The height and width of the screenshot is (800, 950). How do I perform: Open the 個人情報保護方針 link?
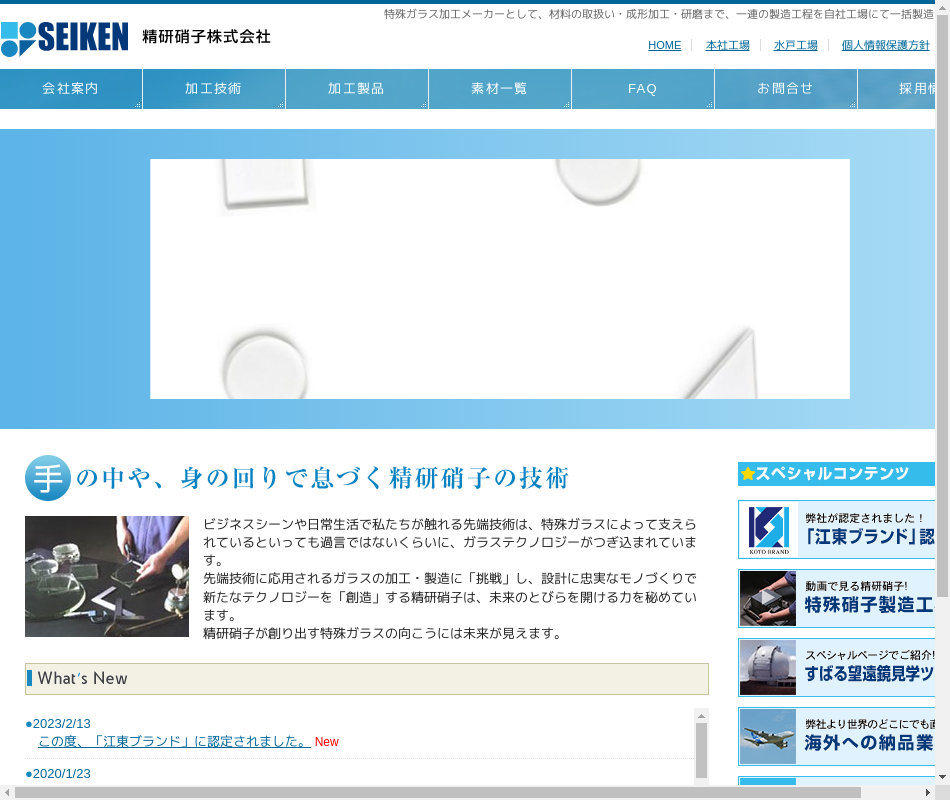point(885,46)
